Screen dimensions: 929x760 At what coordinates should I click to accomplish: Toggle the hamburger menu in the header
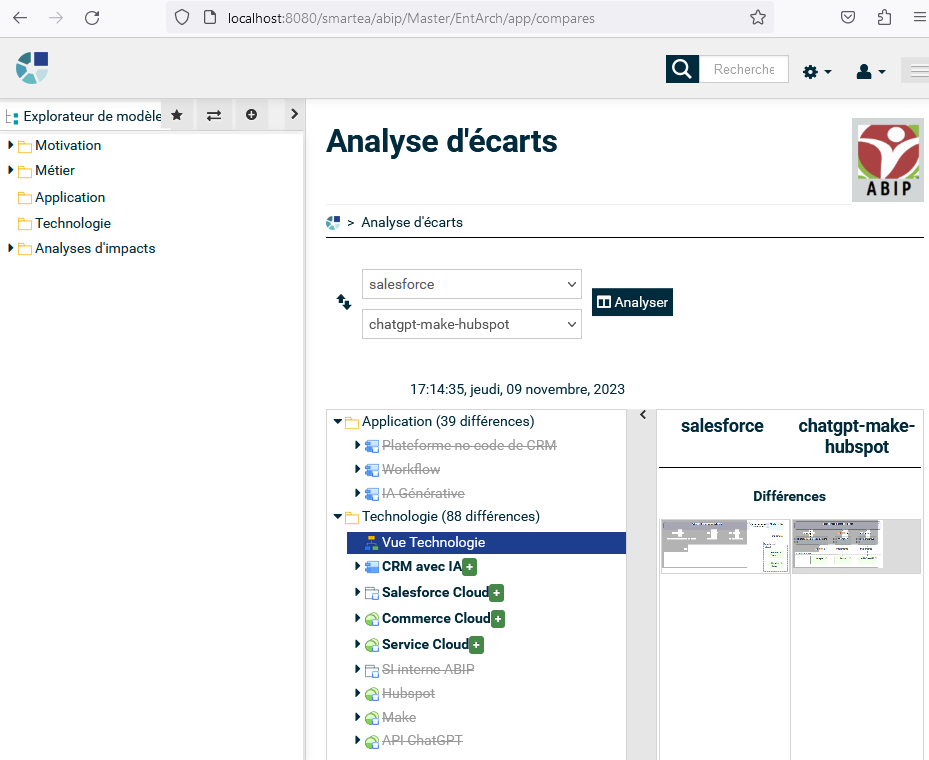[918, 71]
